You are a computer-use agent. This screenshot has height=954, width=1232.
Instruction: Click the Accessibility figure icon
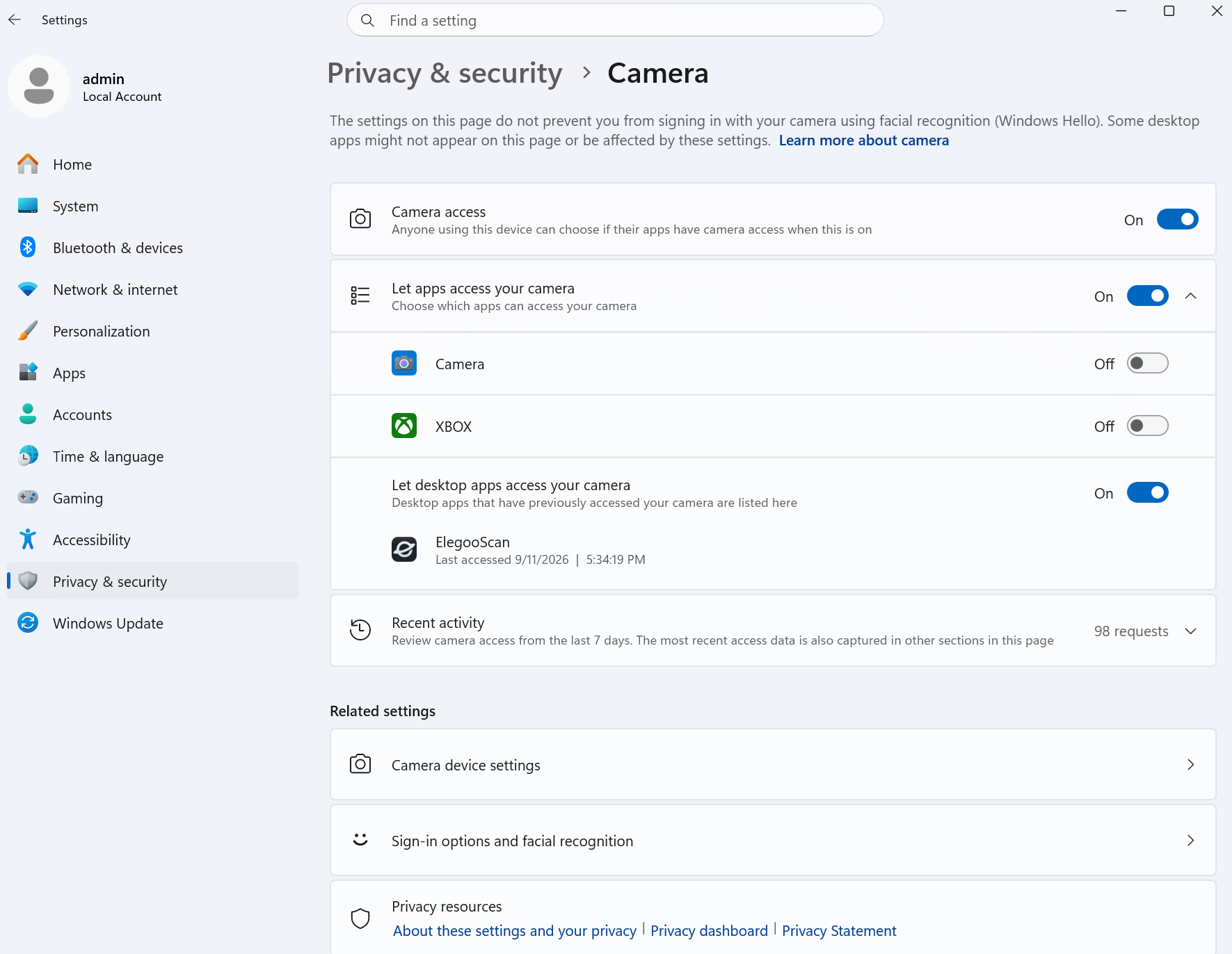click(x=28, y=540)
